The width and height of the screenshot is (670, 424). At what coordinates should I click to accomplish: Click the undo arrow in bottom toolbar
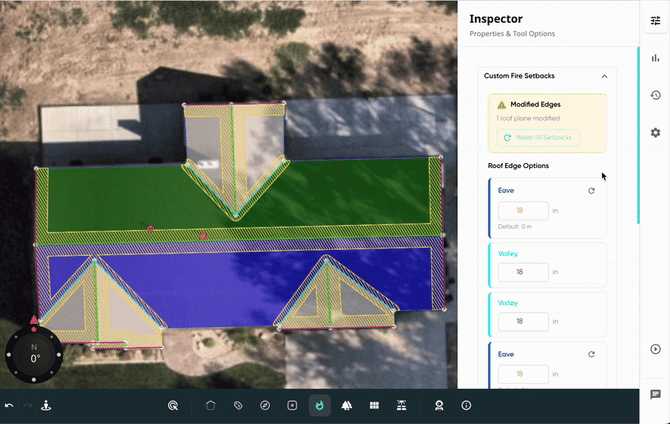point(10,405)
